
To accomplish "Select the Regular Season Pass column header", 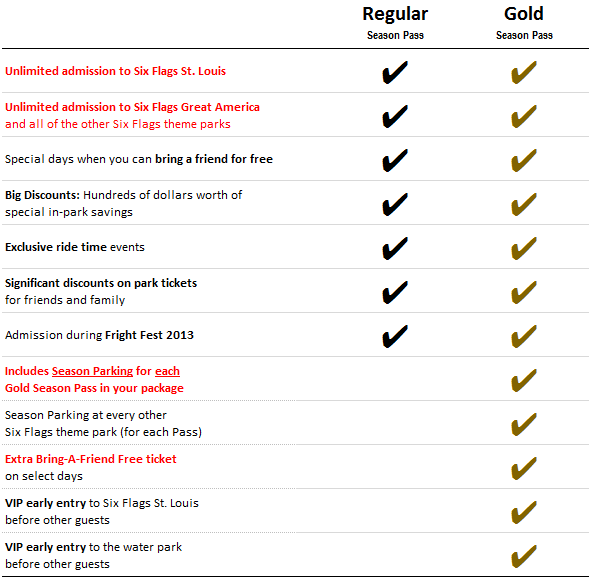I will [x=395, y=23].
